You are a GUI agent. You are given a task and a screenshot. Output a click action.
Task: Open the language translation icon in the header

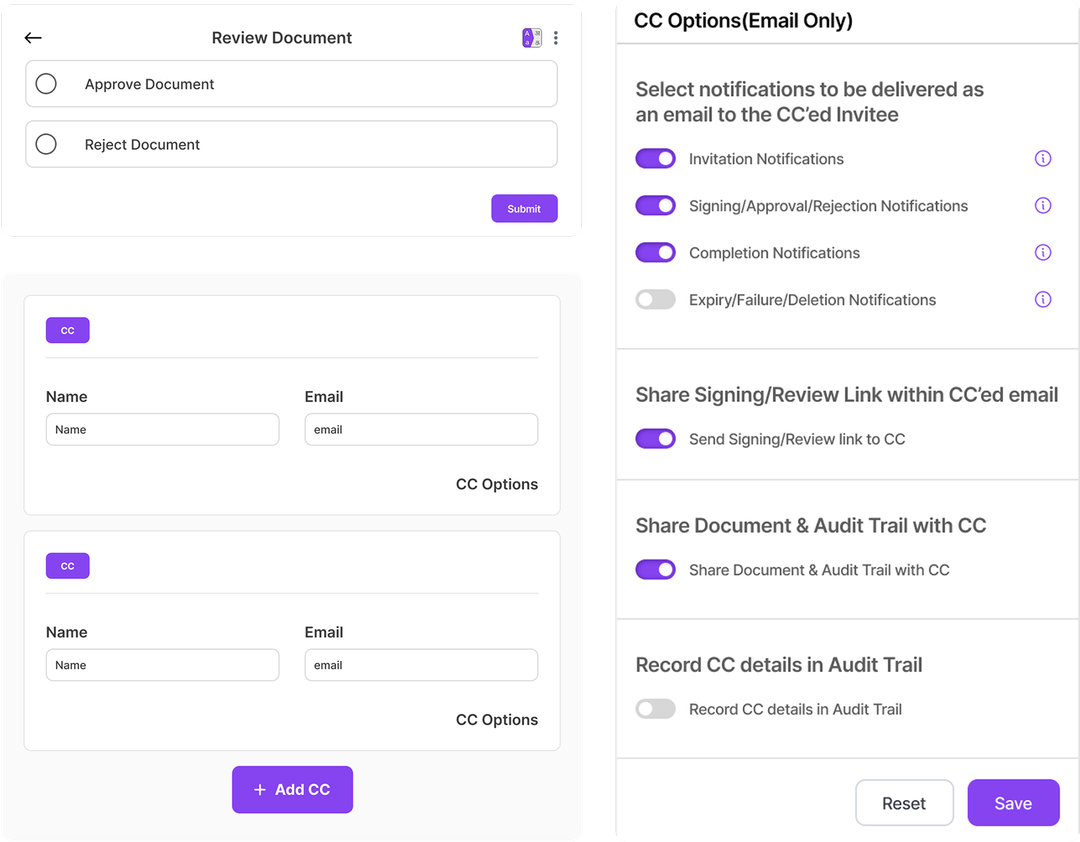pos(532,36)
